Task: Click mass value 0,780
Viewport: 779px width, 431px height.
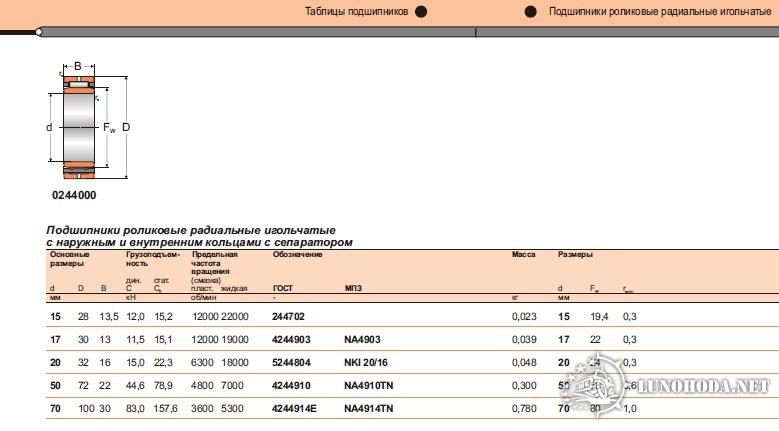Action: (524, 409)
